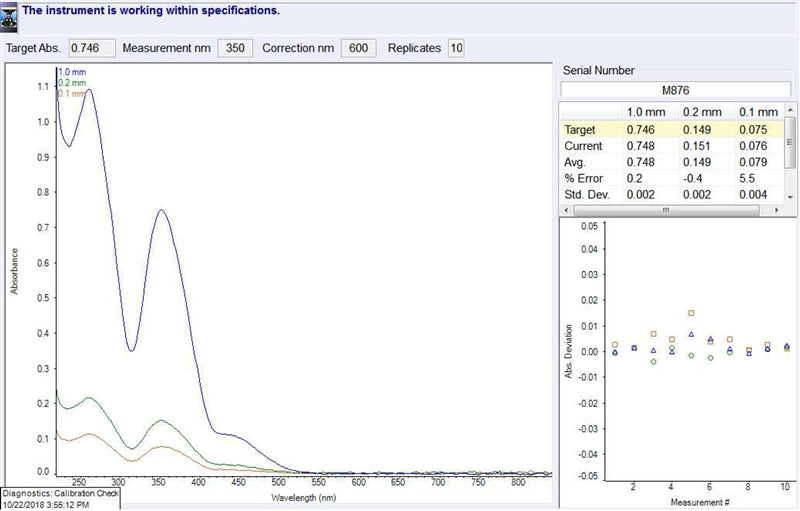Image resolution: width=800 pixels, height=511 pixels.
Task: Select the 0.2 mm legend entry
Action: (x=72, y=83)
